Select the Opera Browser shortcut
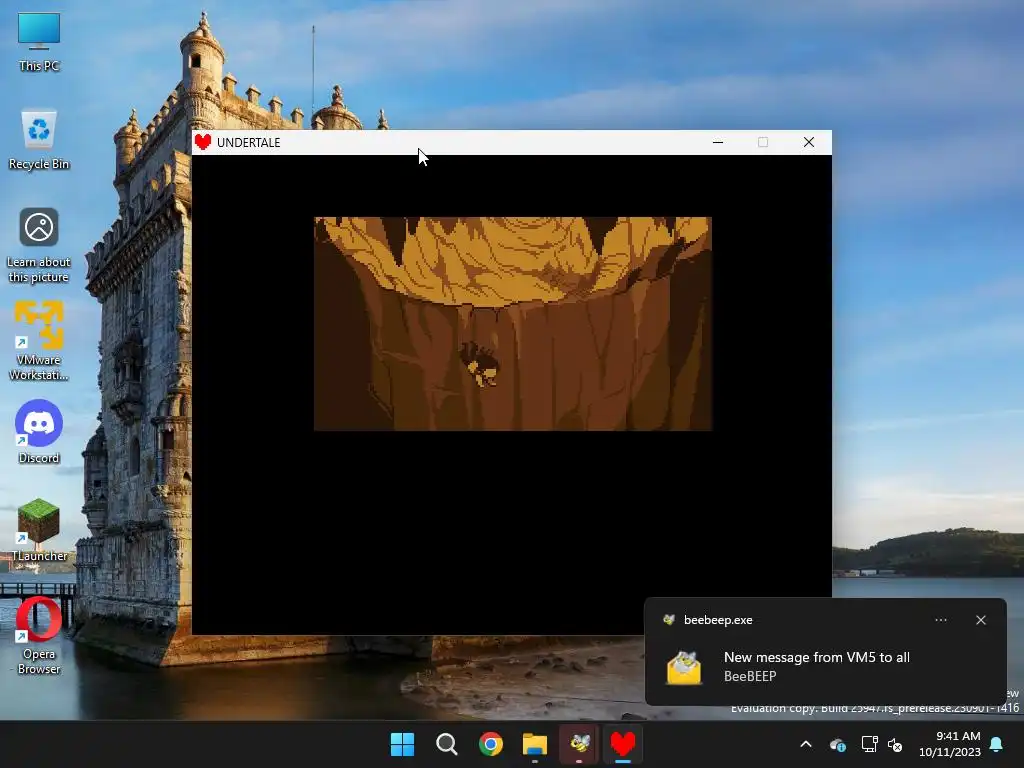Screen dimensions: 1024x768 coord(39,635)
